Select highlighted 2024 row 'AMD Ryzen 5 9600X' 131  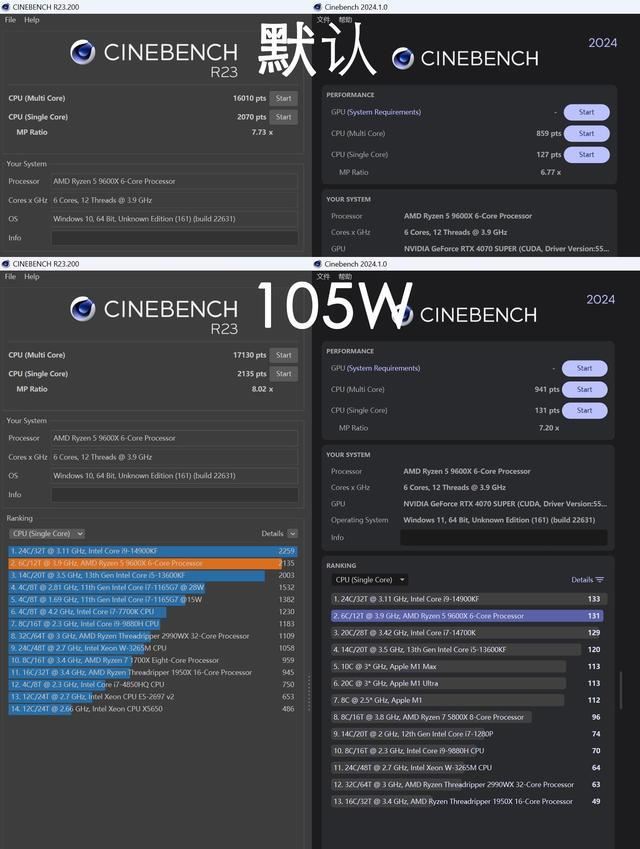(469, 616)
